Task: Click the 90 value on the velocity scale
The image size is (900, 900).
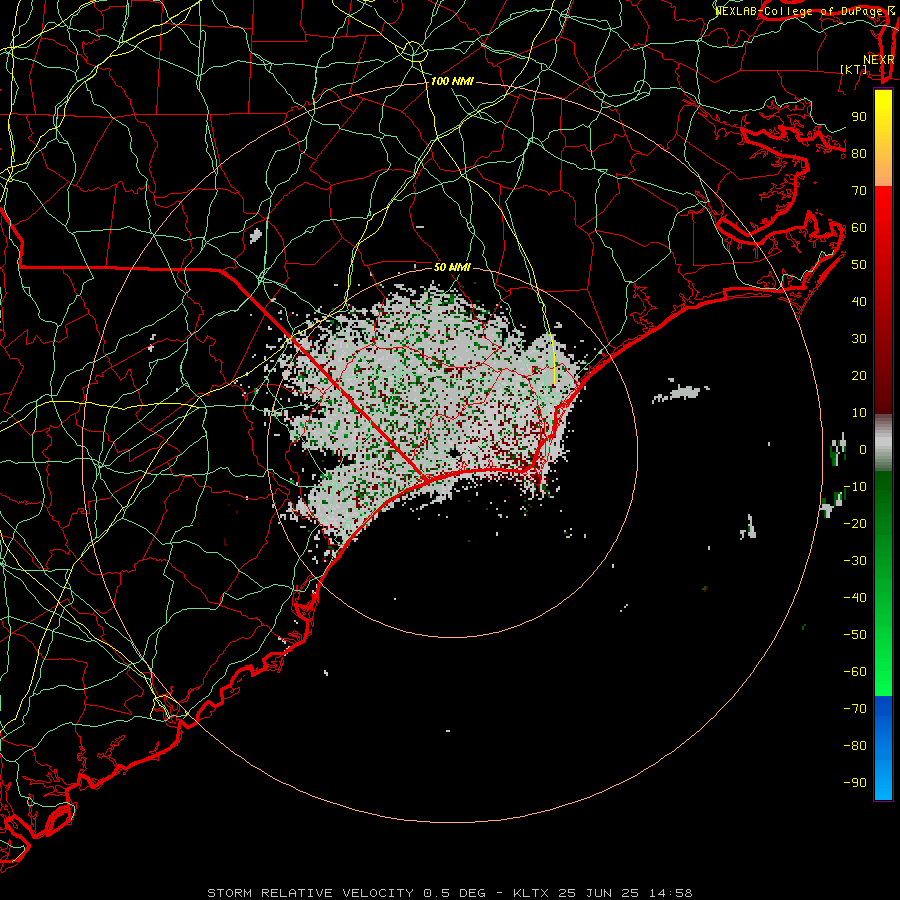Action: 859,117
